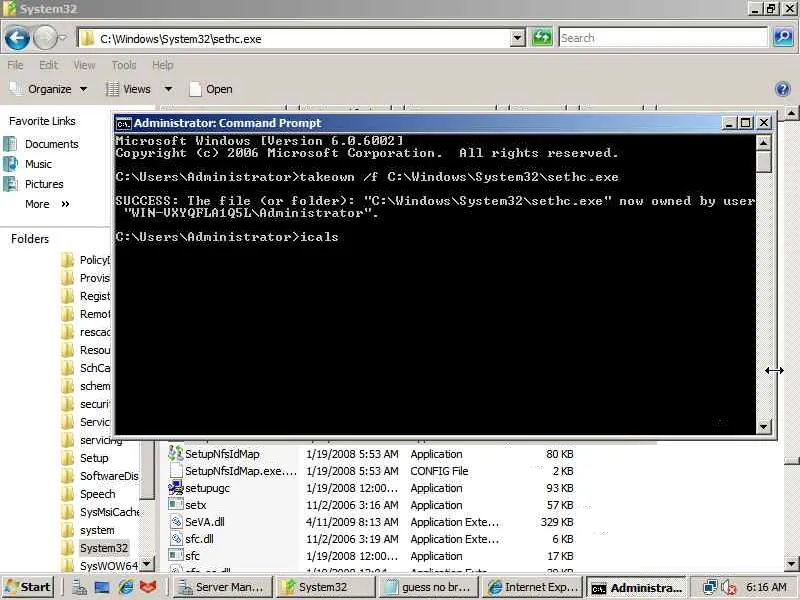Switch to the guess no br... Notepad task
This screenshot has height=600, width=800.
[x=429, y=588]
